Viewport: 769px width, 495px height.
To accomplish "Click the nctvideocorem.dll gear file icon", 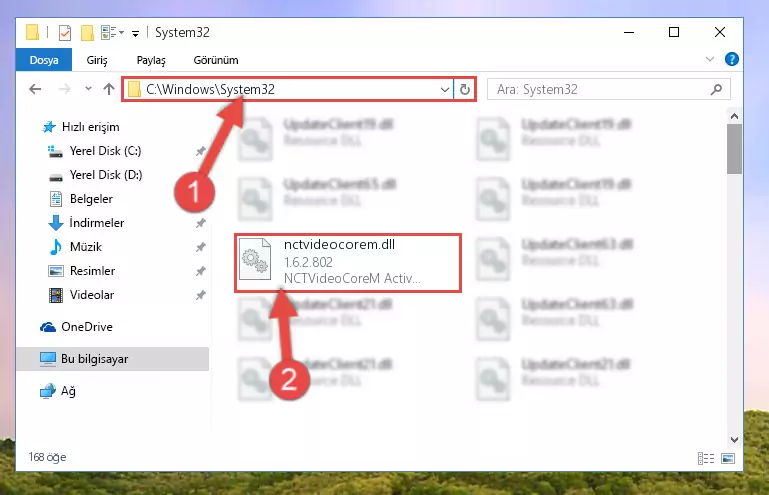I will coord(255,260).
